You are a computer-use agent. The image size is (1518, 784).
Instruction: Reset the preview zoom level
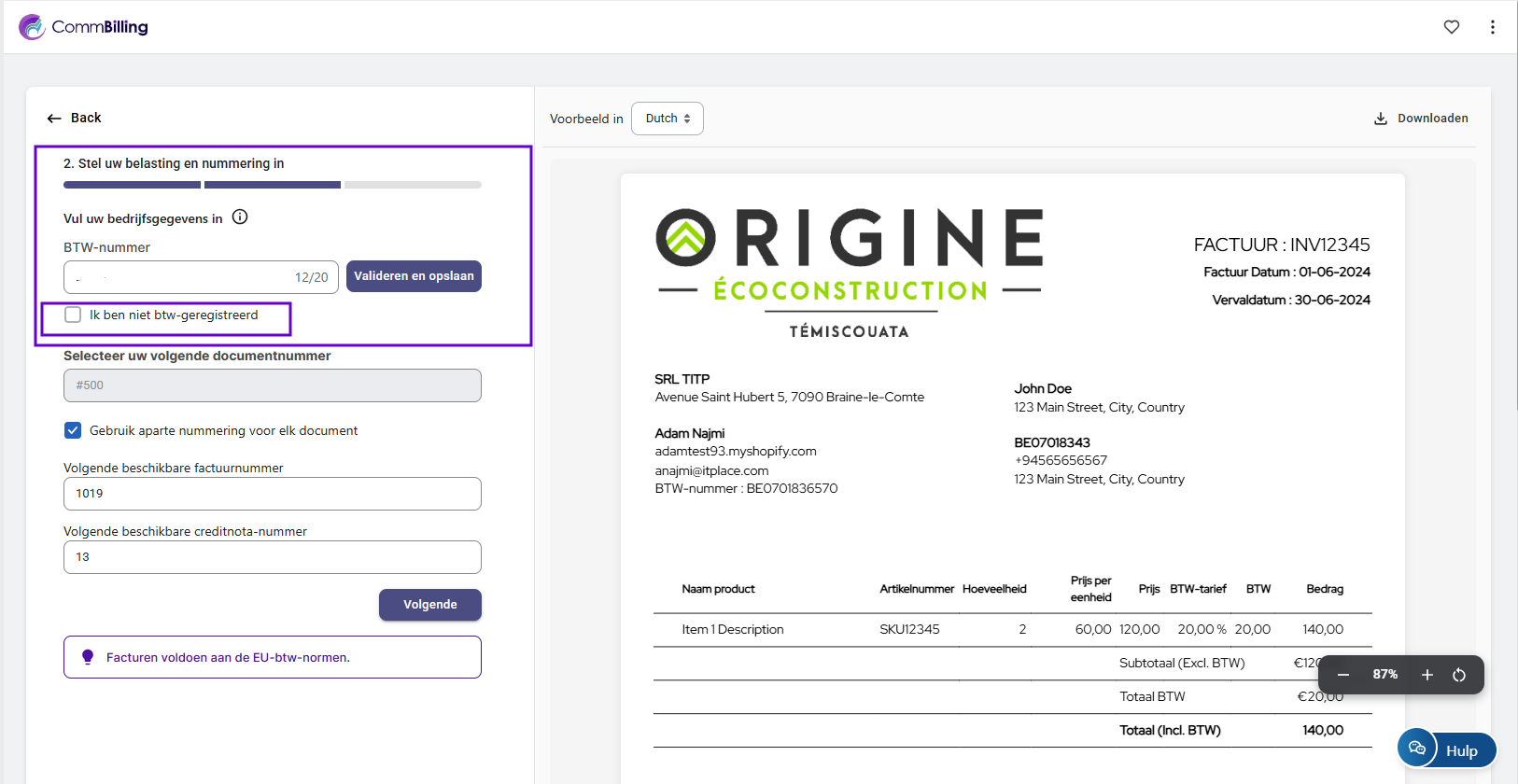[1459, 675]
